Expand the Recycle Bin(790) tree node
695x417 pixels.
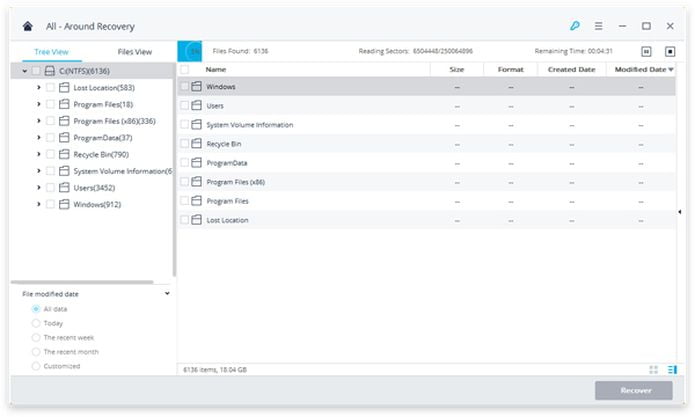pos(39,154)
